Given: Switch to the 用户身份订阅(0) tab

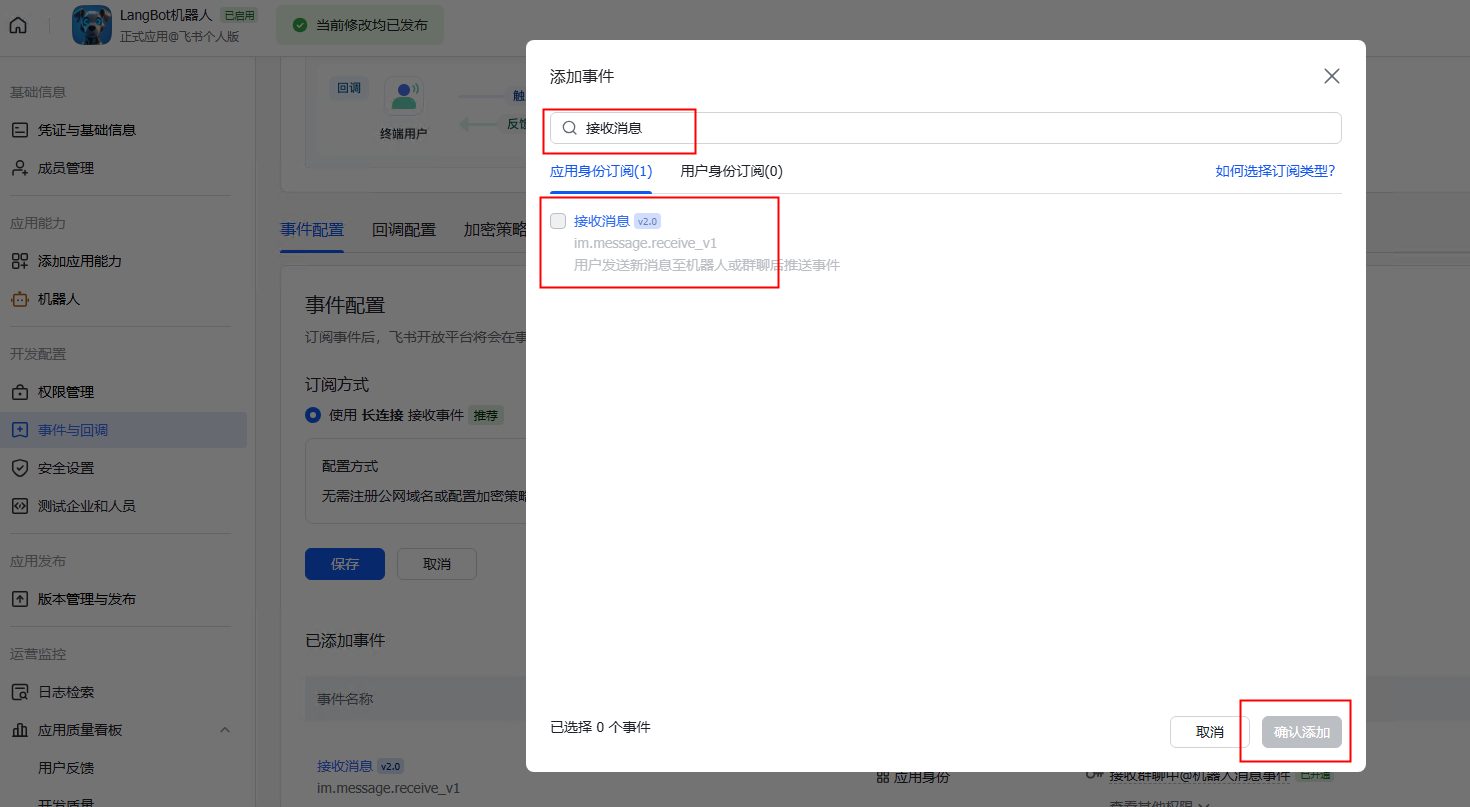Looking at the screenshot, I should [731, 171].
